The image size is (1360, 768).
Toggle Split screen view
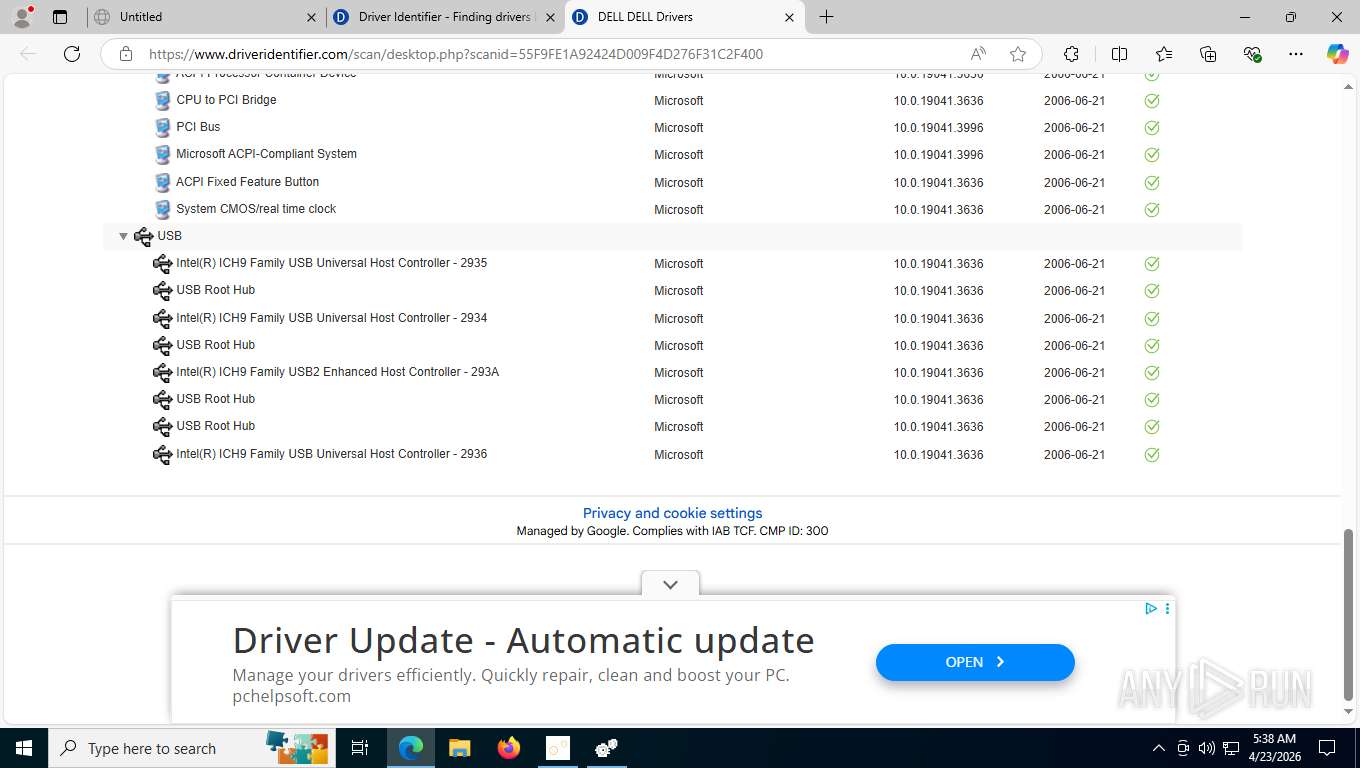coord(1119,54)
